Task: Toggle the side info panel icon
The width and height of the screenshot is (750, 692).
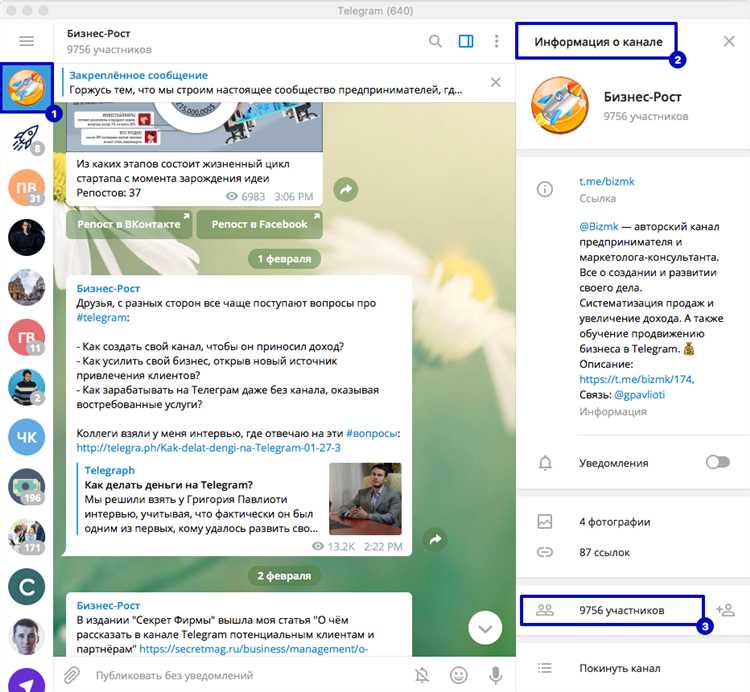Action: (466, 41)
